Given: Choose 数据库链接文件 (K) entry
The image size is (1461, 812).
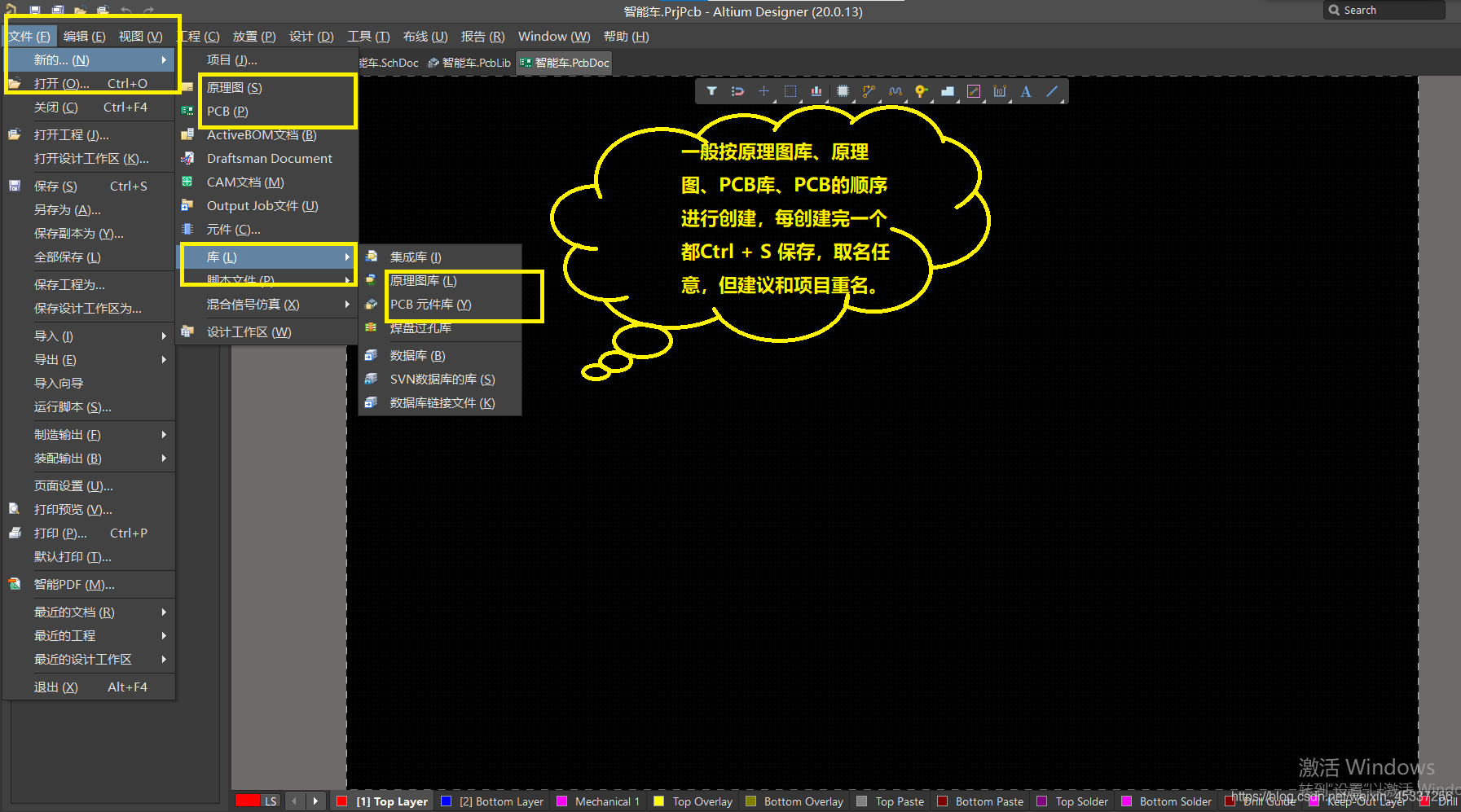Looking at the screenshot, I should click(441, 402).
